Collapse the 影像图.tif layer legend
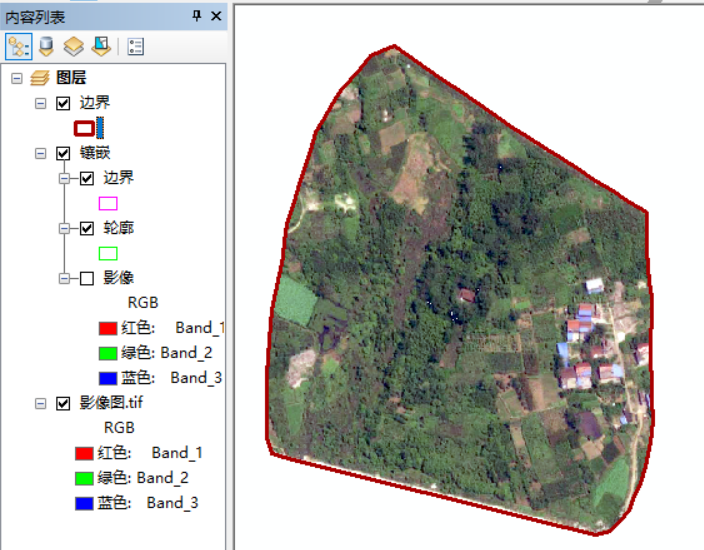This screenshot has width=704, height=550. [40, 403]
